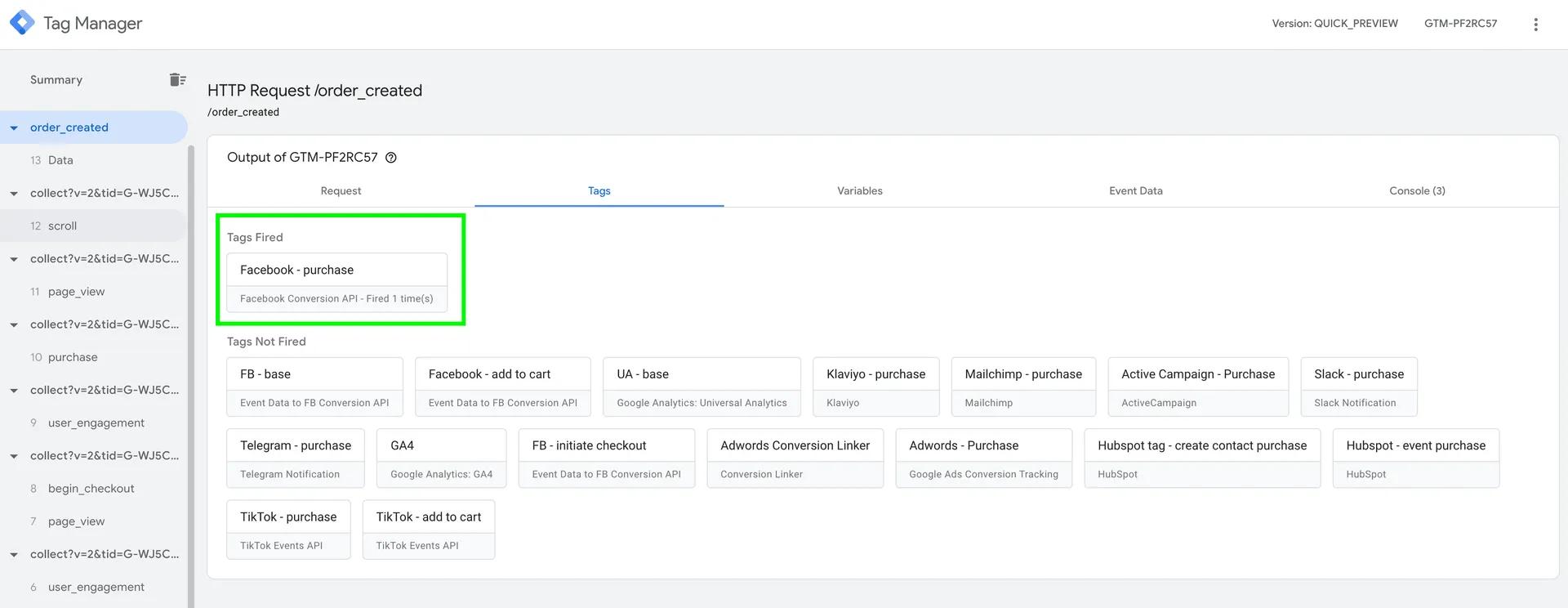Open the Active Campaign - Purchase tag
The height and width of the screenshot is (608, 1568).
1198,387
